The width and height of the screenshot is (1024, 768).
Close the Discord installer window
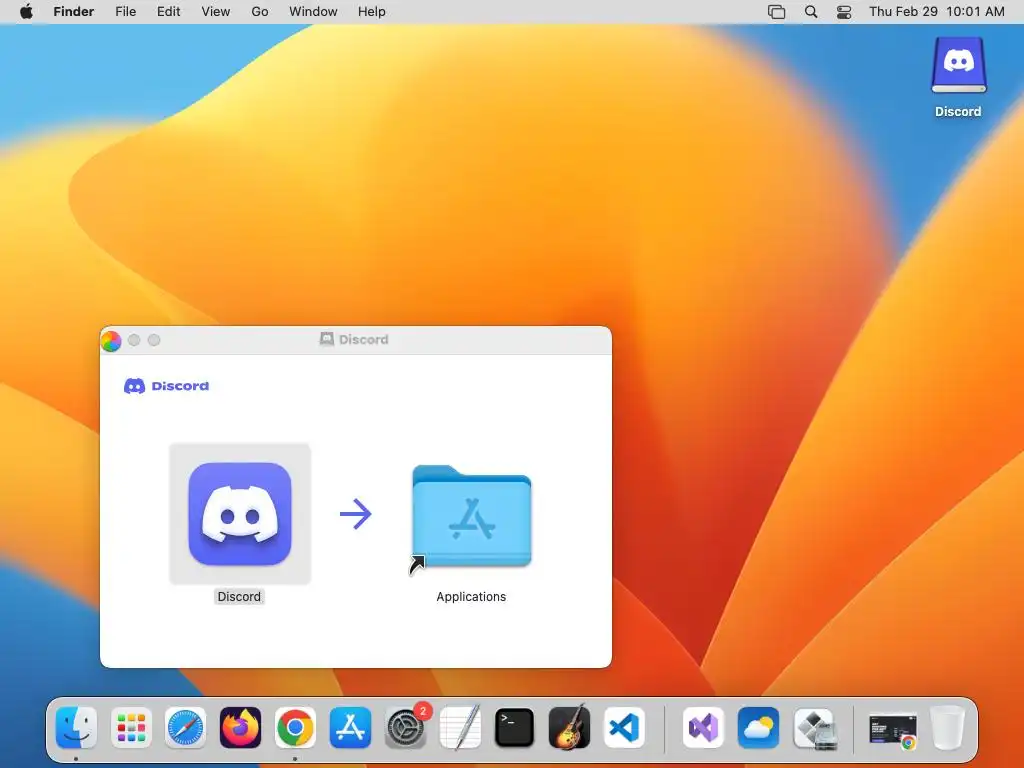(x=112, y=340)
